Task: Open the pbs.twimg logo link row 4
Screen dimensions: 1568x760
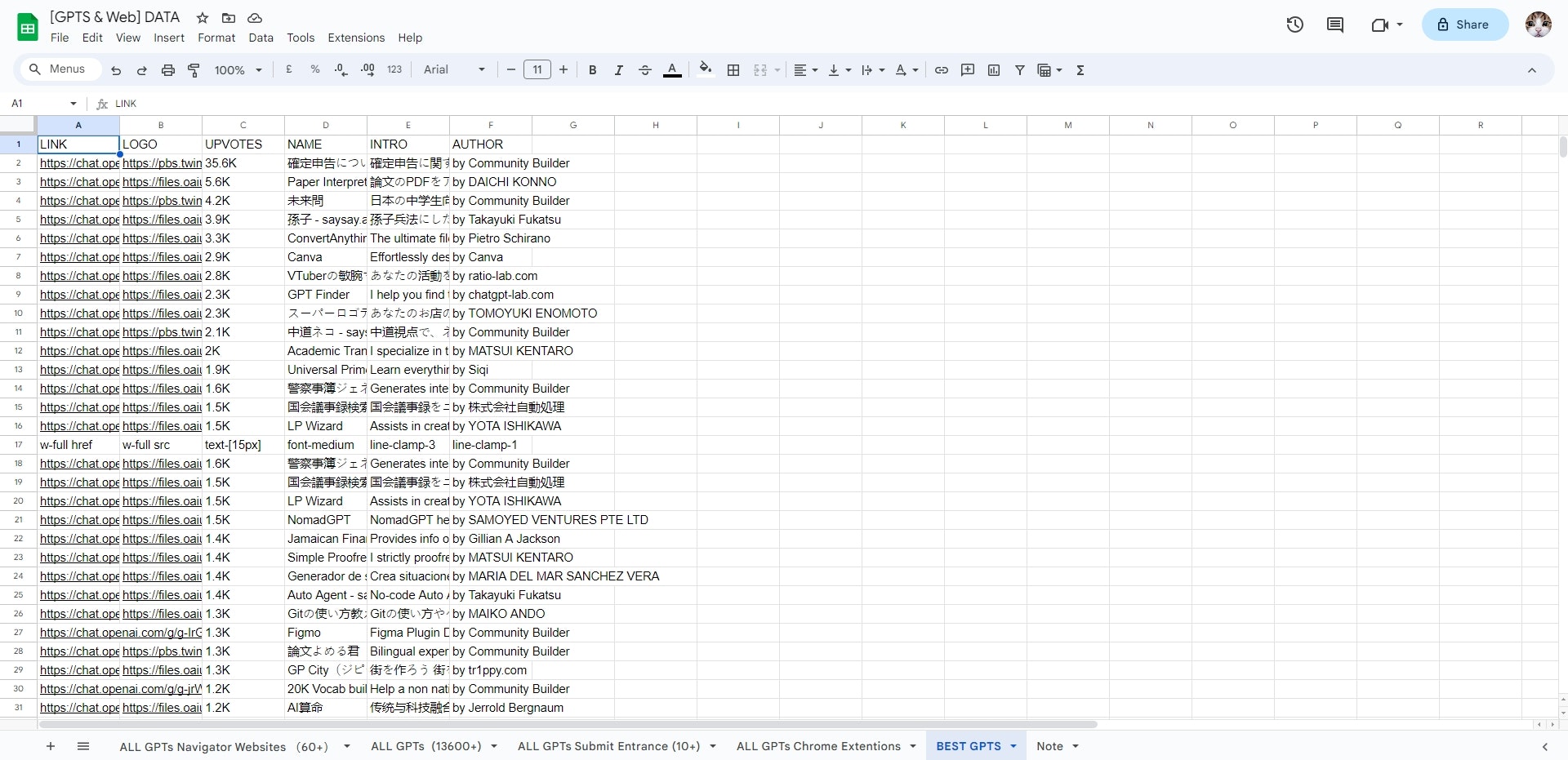Action: pyautogui.click(x=162, y=201)
